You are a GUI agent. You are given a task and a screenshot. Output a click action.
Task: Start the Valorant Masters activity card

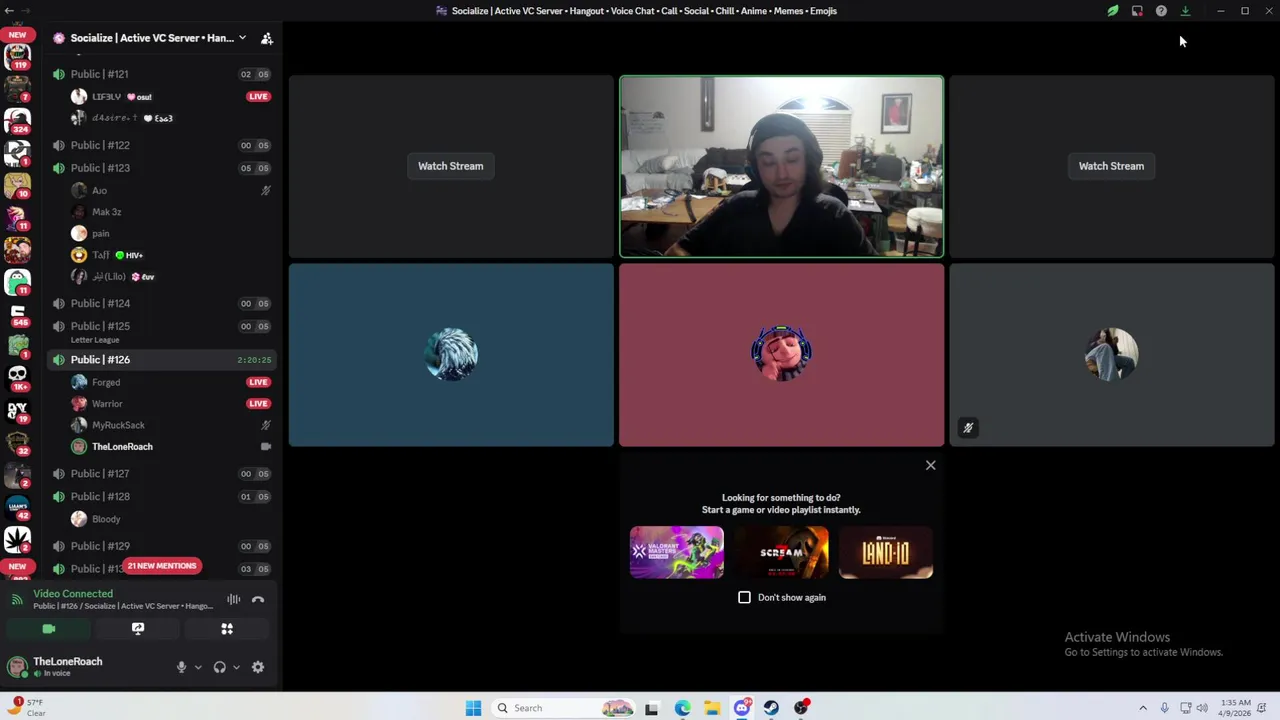677,552
